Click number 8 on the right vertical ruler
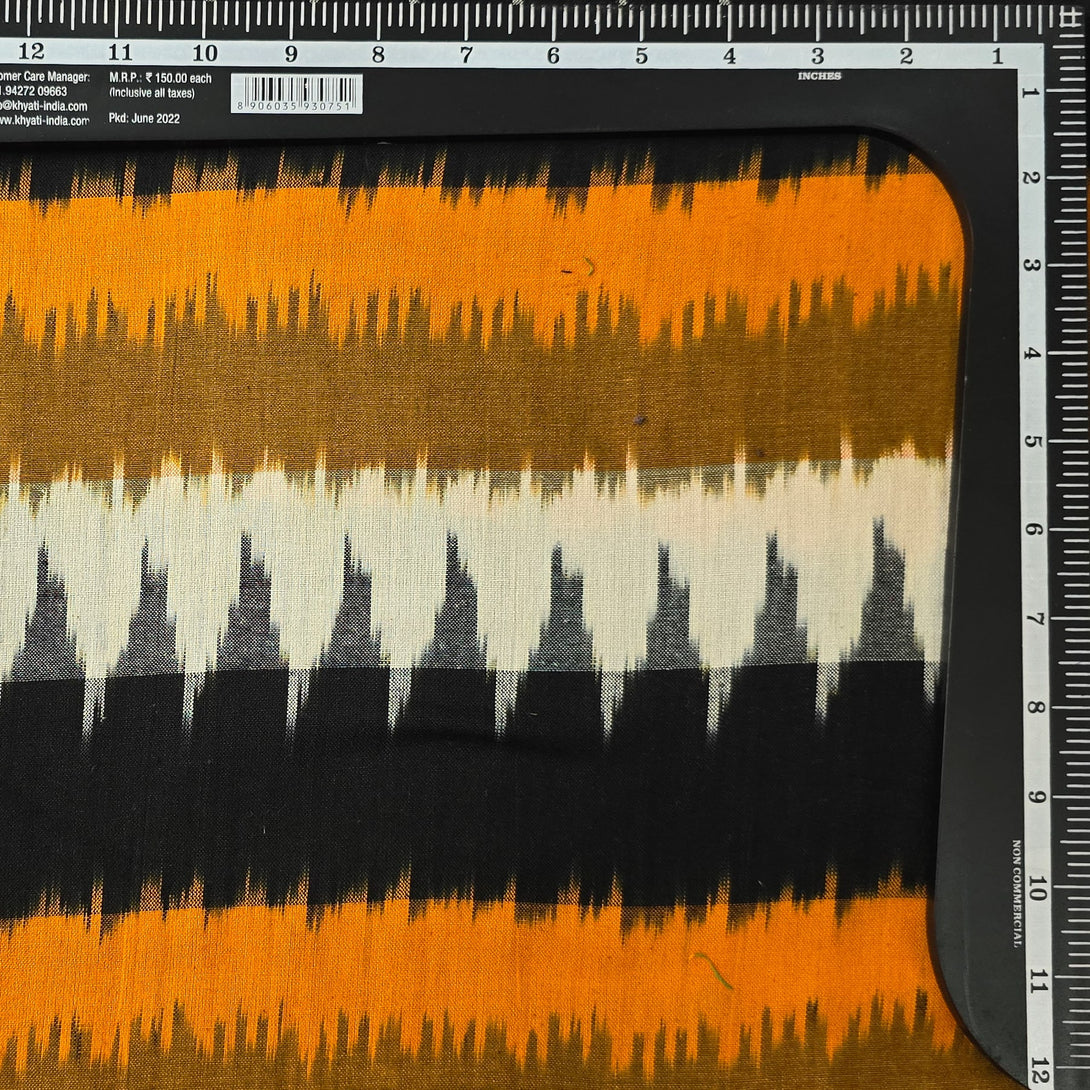This screenshot has height=1090, width=1090. point(1031,709)
